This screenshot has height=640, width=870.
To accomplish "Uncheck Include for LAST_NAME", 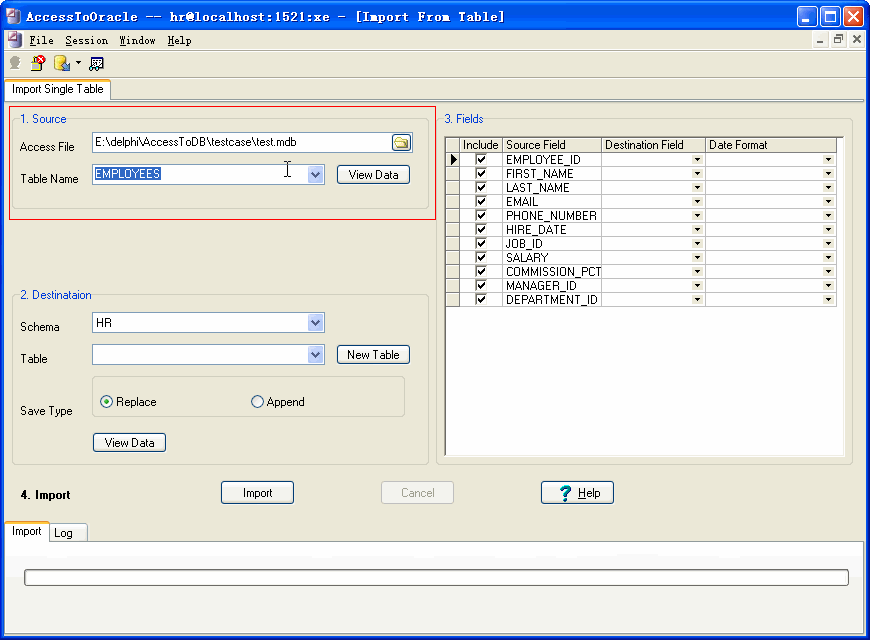I will point(481,188).
